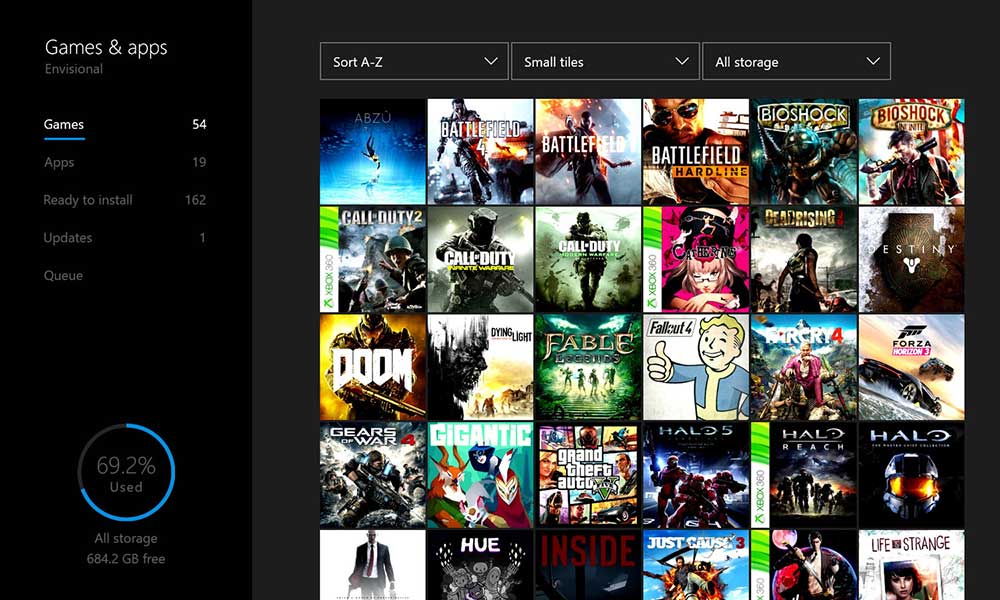Click the Envisional profile name

click(x=73, y=69)
